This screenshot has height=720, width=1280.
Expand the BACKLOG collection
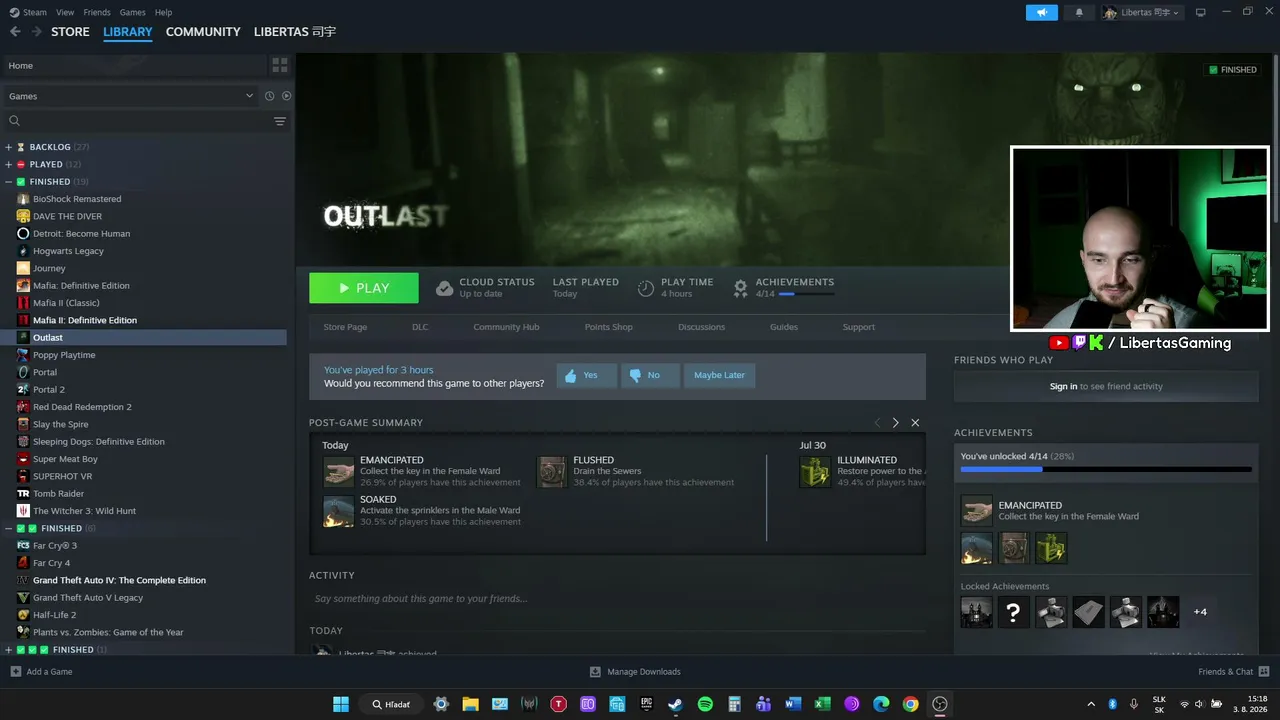coord(9,147)
